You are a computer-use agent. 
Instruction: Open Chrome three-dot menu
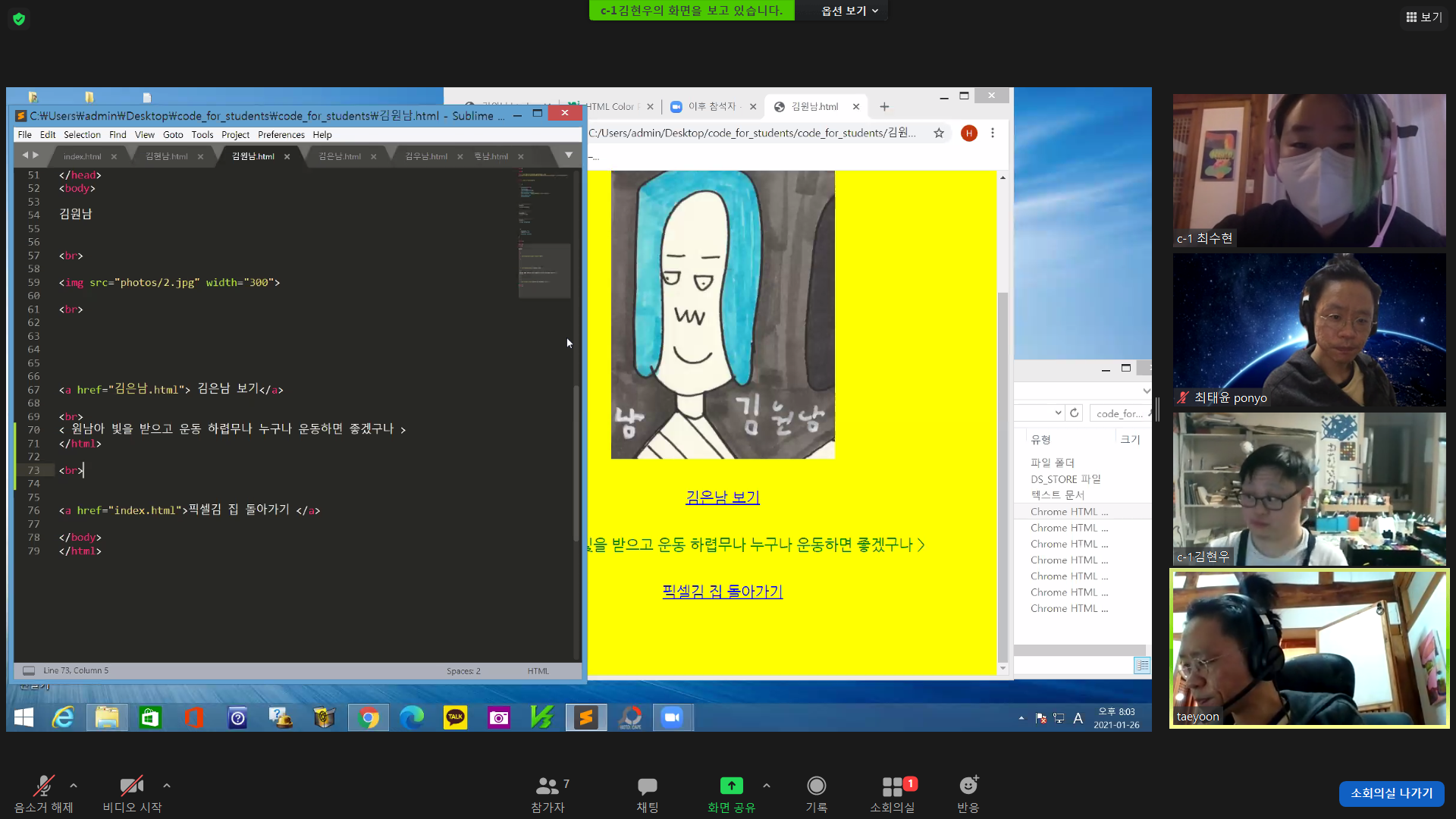pos(992,133)
